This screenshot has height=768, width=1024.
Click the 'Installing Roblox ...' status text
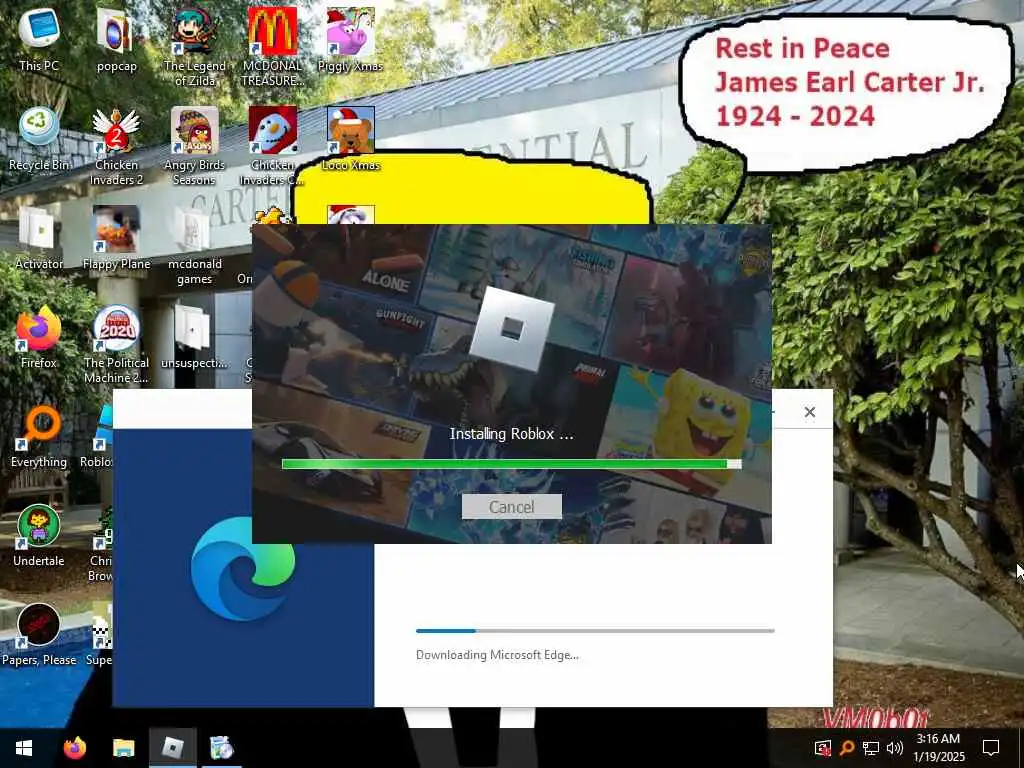[x=511, y=434]
